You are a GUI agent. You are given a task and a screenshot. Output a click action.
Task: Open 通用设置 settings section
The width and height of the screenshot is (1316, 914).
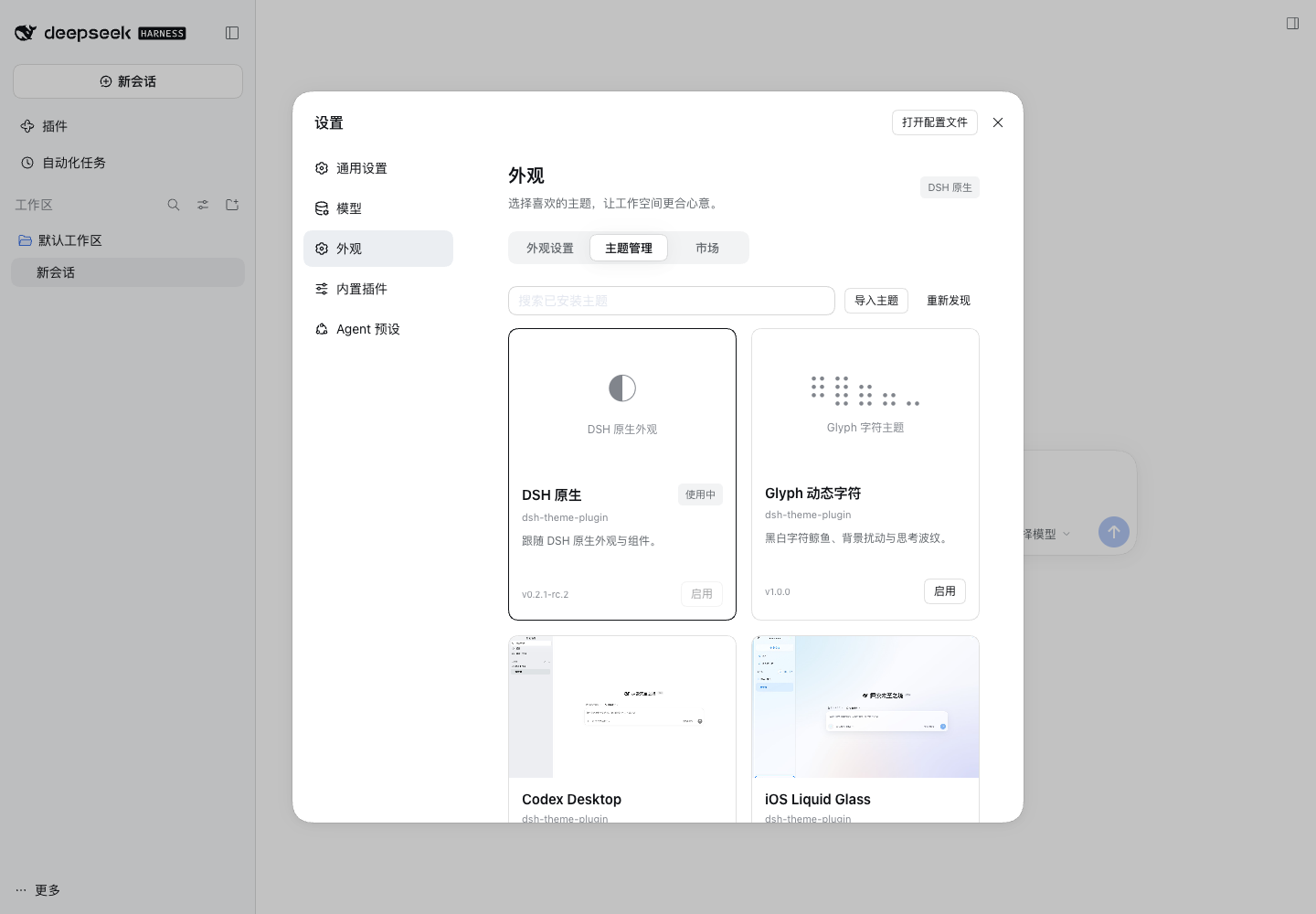pyautogui.click(x=378, y=168)
